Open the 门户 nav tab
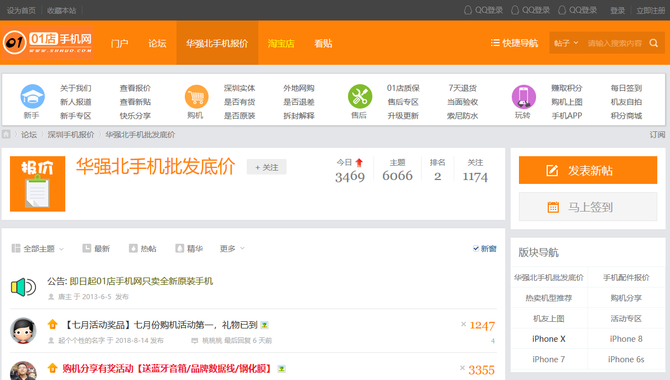 click(x=119, y=43)
